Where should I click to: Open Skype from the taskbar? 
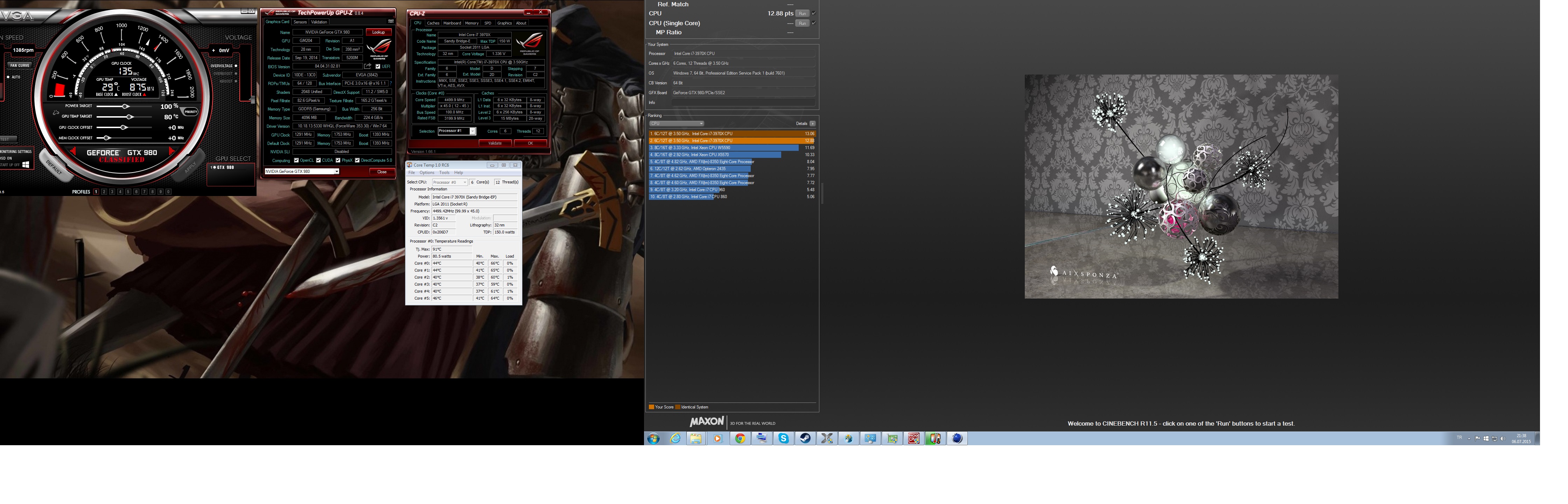783,438
